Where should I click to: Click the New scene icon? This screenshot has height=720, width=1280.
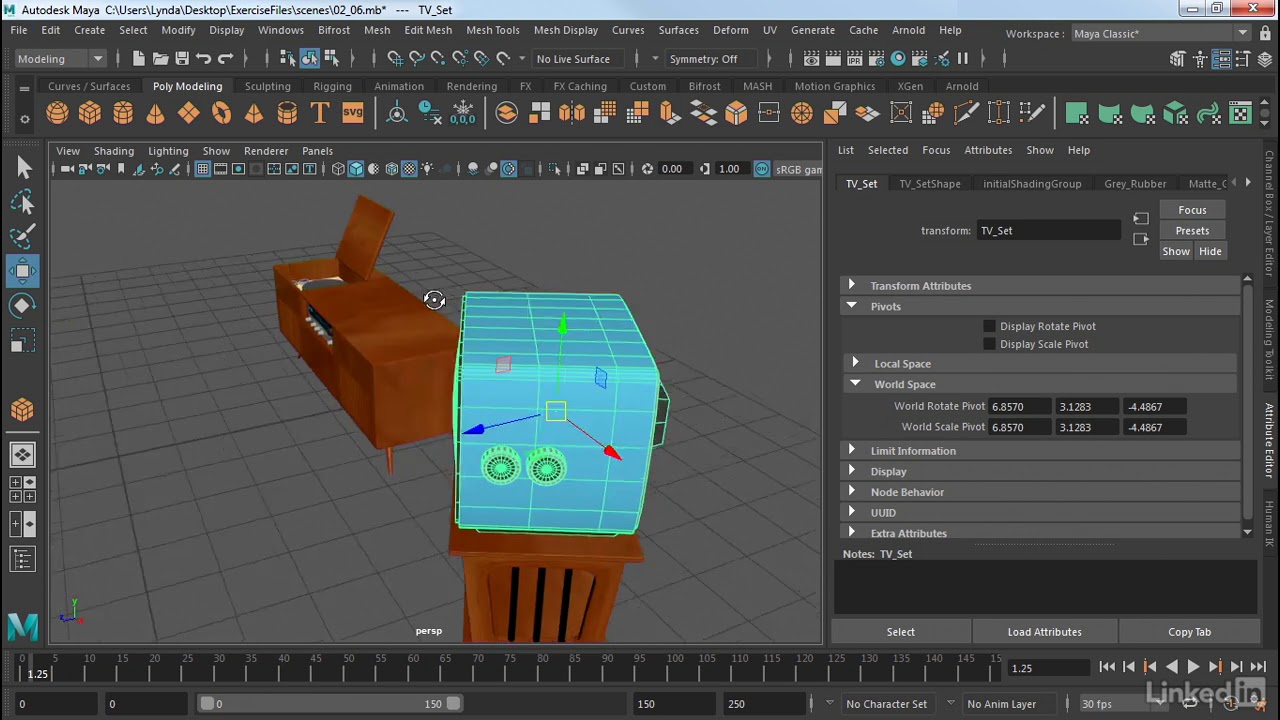138,58
